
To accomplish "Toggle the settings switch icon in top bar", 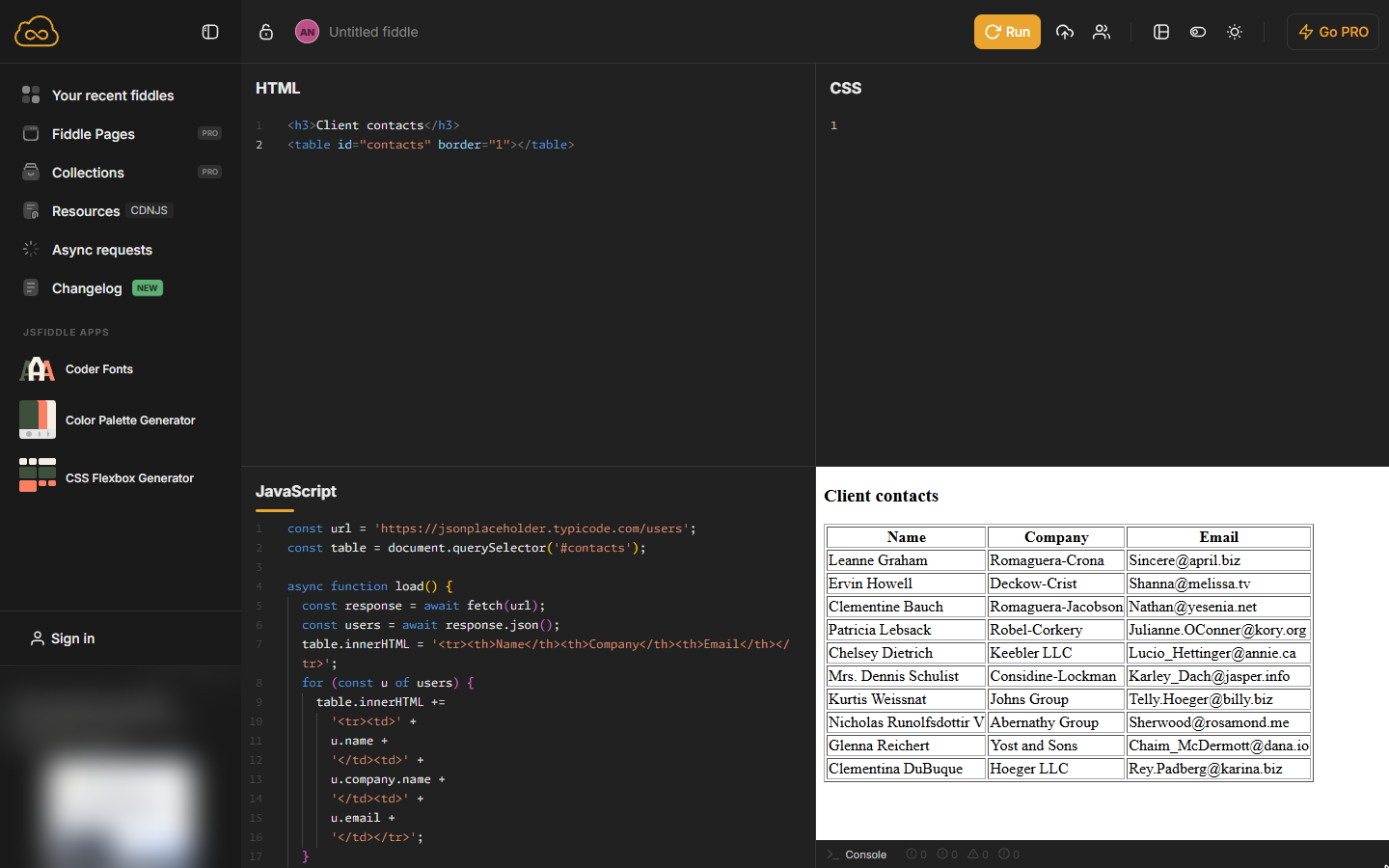I will pyautogui.click(x=1197, y=32).
